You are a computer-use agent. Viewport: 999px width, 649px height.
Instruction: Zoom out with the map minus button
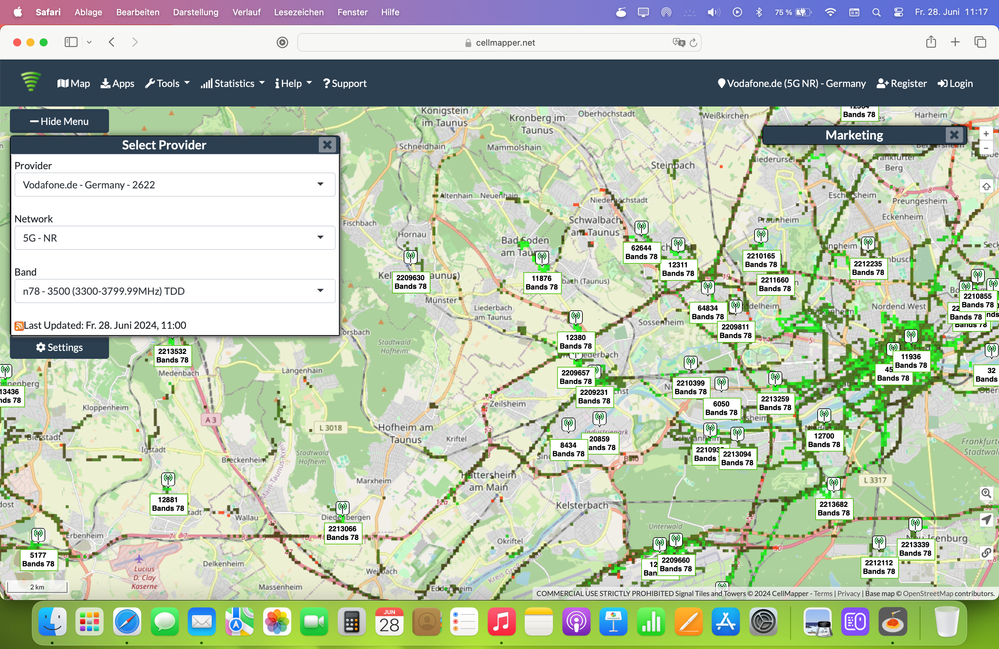tap(986, 149)
